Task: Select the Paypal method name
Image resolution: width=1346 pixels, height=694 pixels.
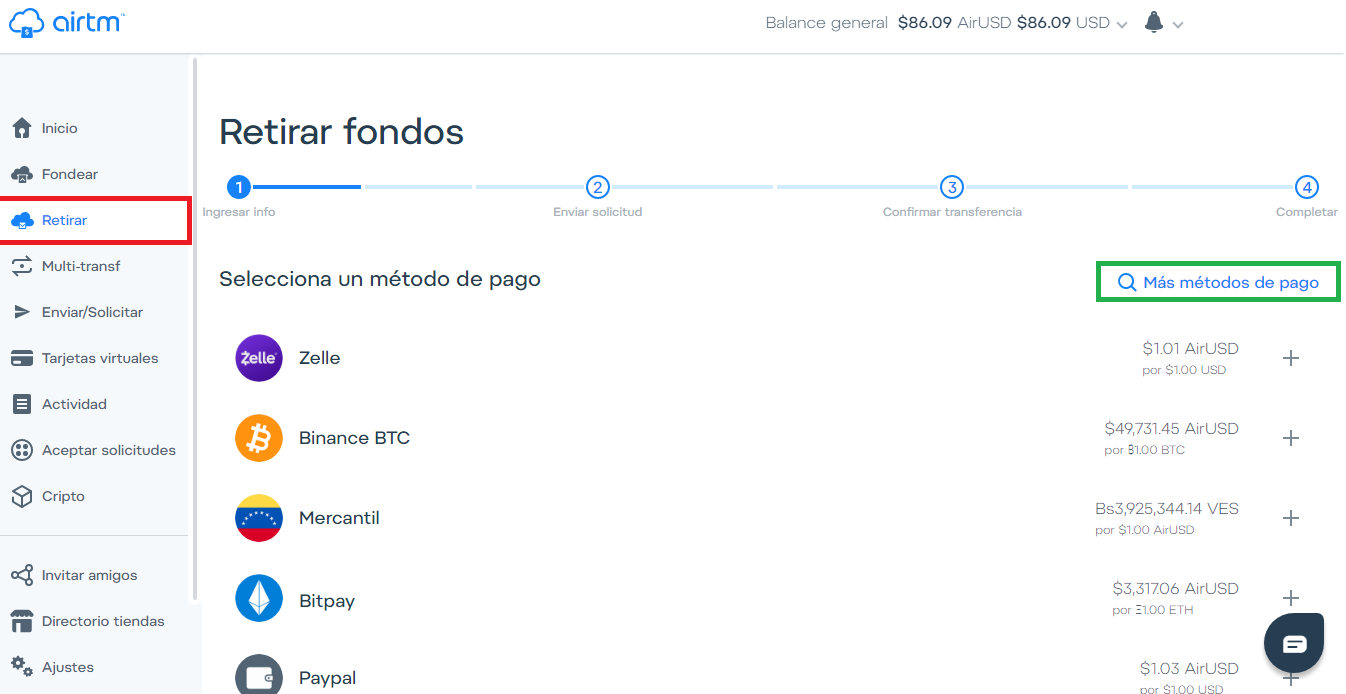Action: (327, 678)
